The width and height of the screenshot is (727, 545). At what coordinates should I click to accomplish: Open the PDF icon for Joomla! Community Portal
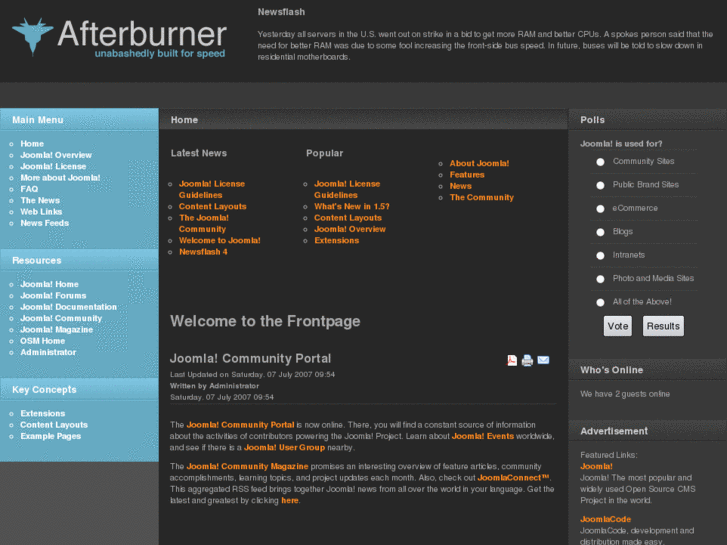512,360
